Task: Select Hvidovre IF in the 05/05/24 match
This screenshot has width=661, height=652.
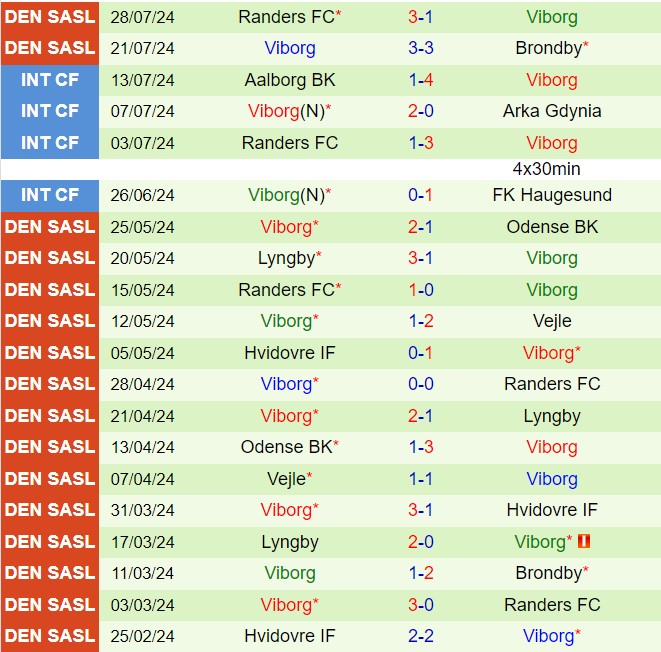Action: pos(289,353)
